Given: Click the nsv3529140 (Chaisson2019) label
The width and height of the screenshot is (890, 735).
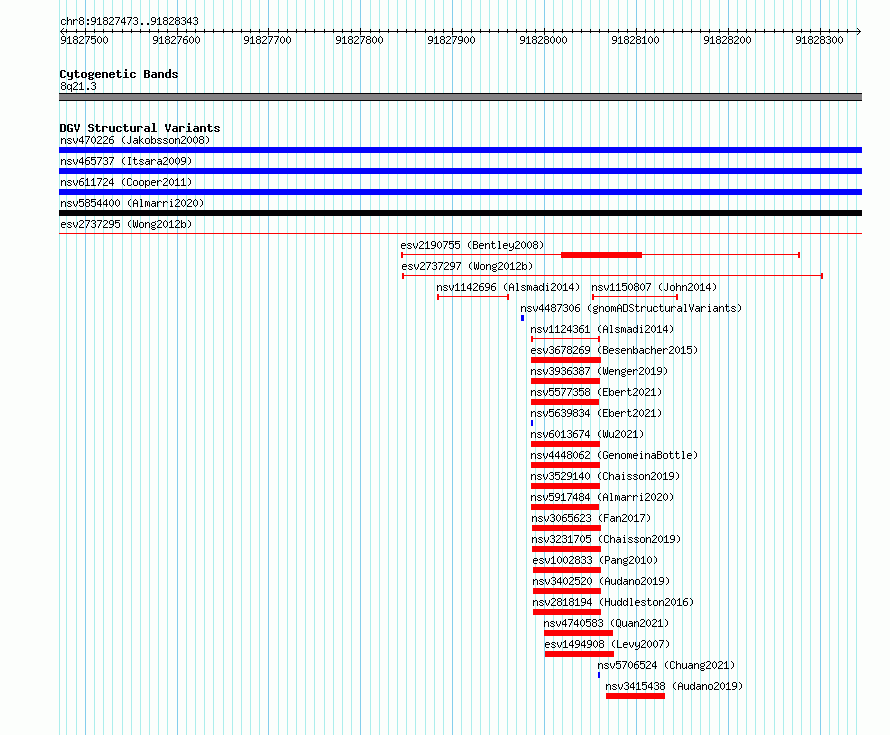Looking at the screenshot, I should [x=605, y=476].
